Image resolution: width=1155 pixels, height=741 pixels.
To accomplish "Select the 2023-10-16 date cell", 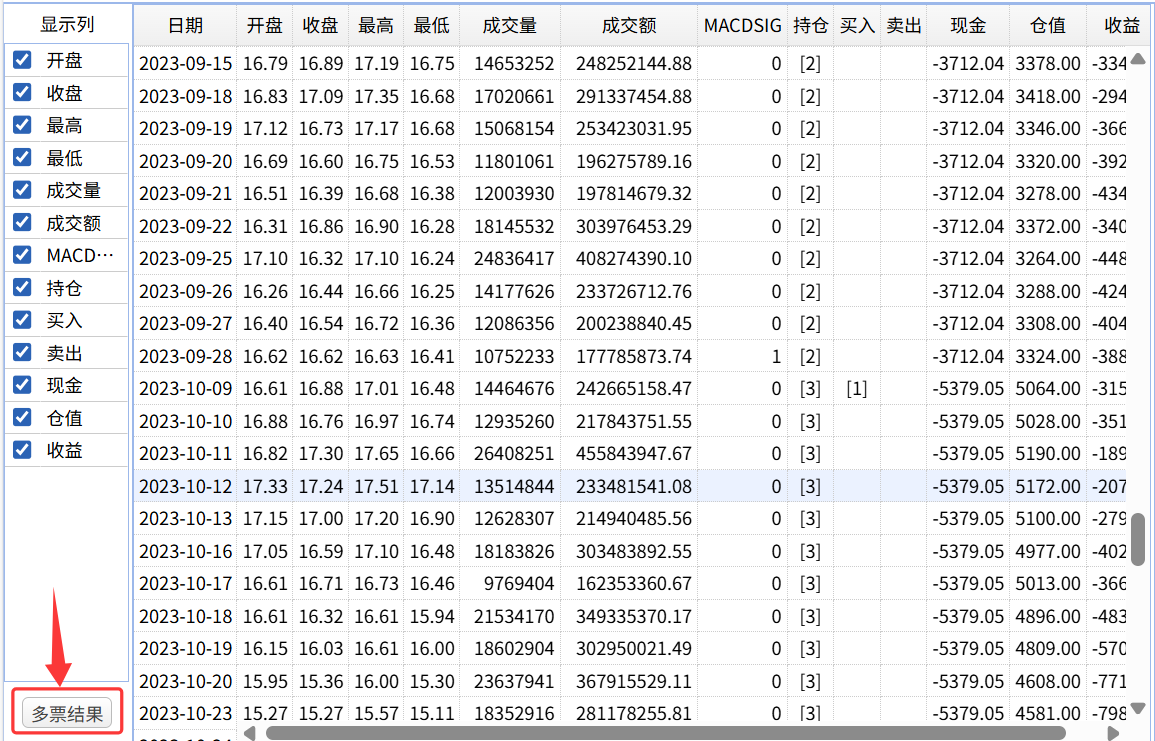I will [x=185, y=551].
